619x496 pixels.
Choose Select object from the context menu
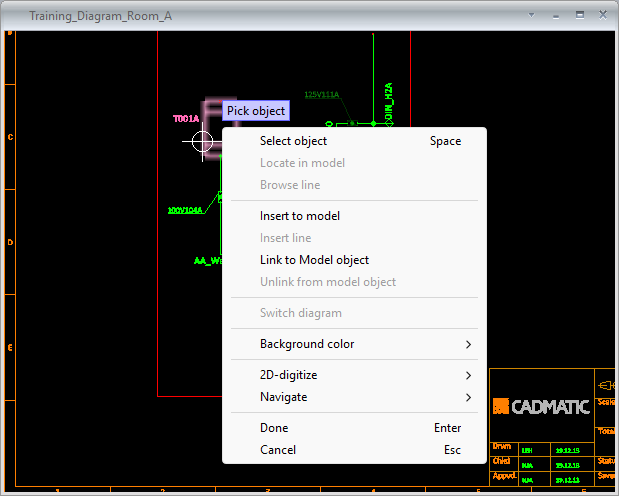pos(293,141)
